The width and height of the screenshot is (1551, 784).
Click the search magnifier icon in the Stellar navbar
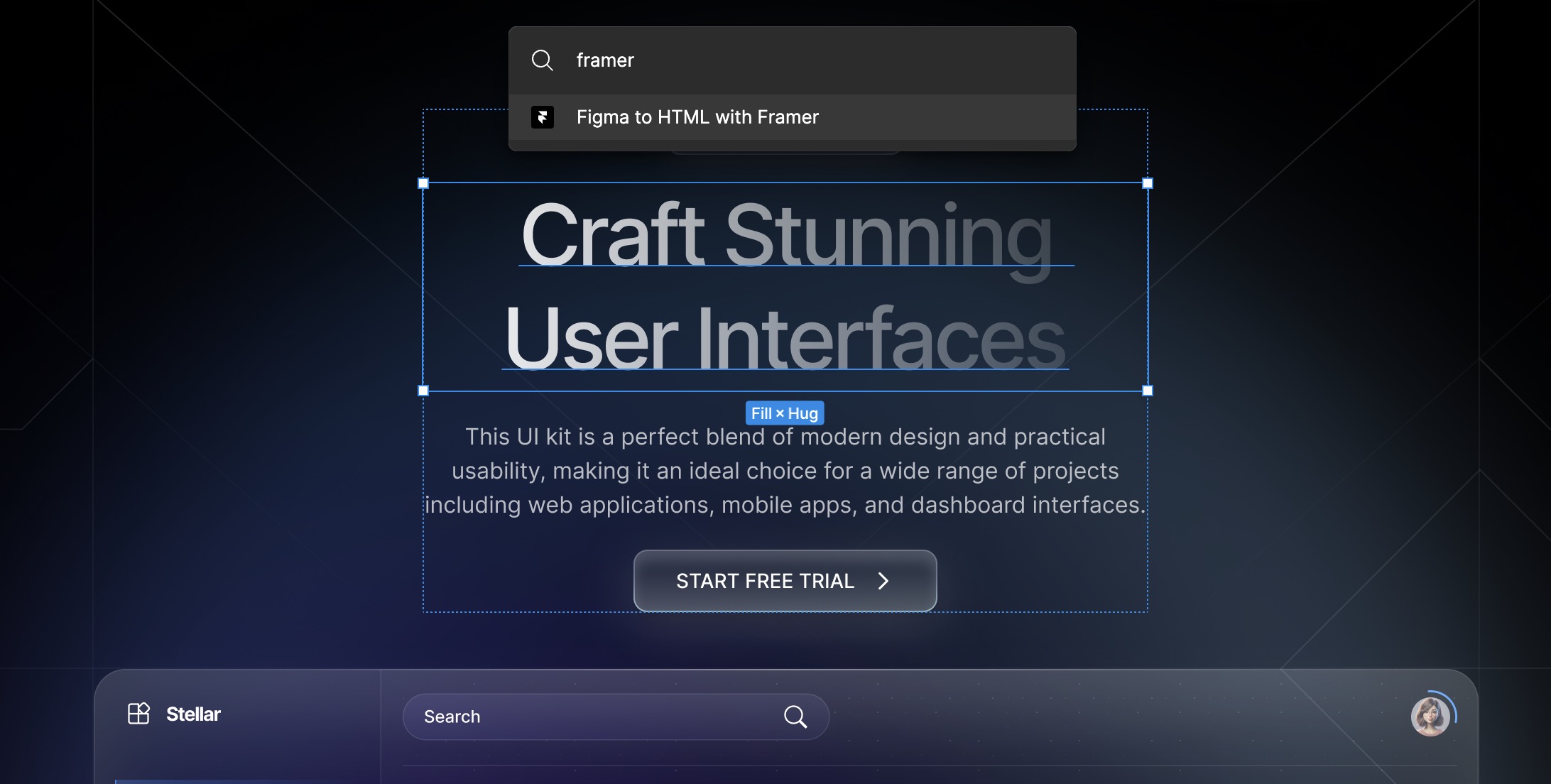coord(796,717)
